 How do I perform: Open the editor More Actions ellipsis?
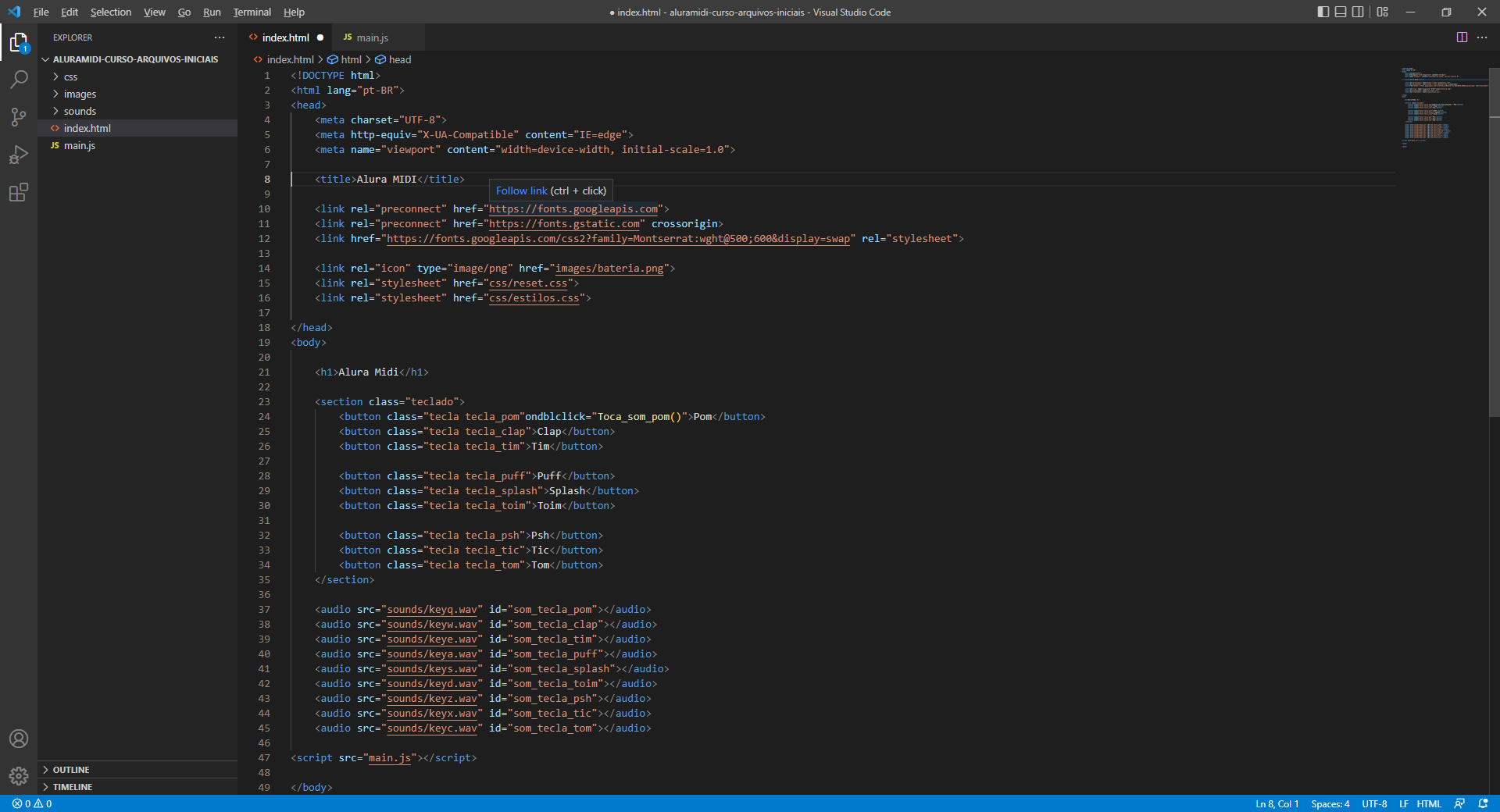pyautogui.click(x=1482, y=37)
